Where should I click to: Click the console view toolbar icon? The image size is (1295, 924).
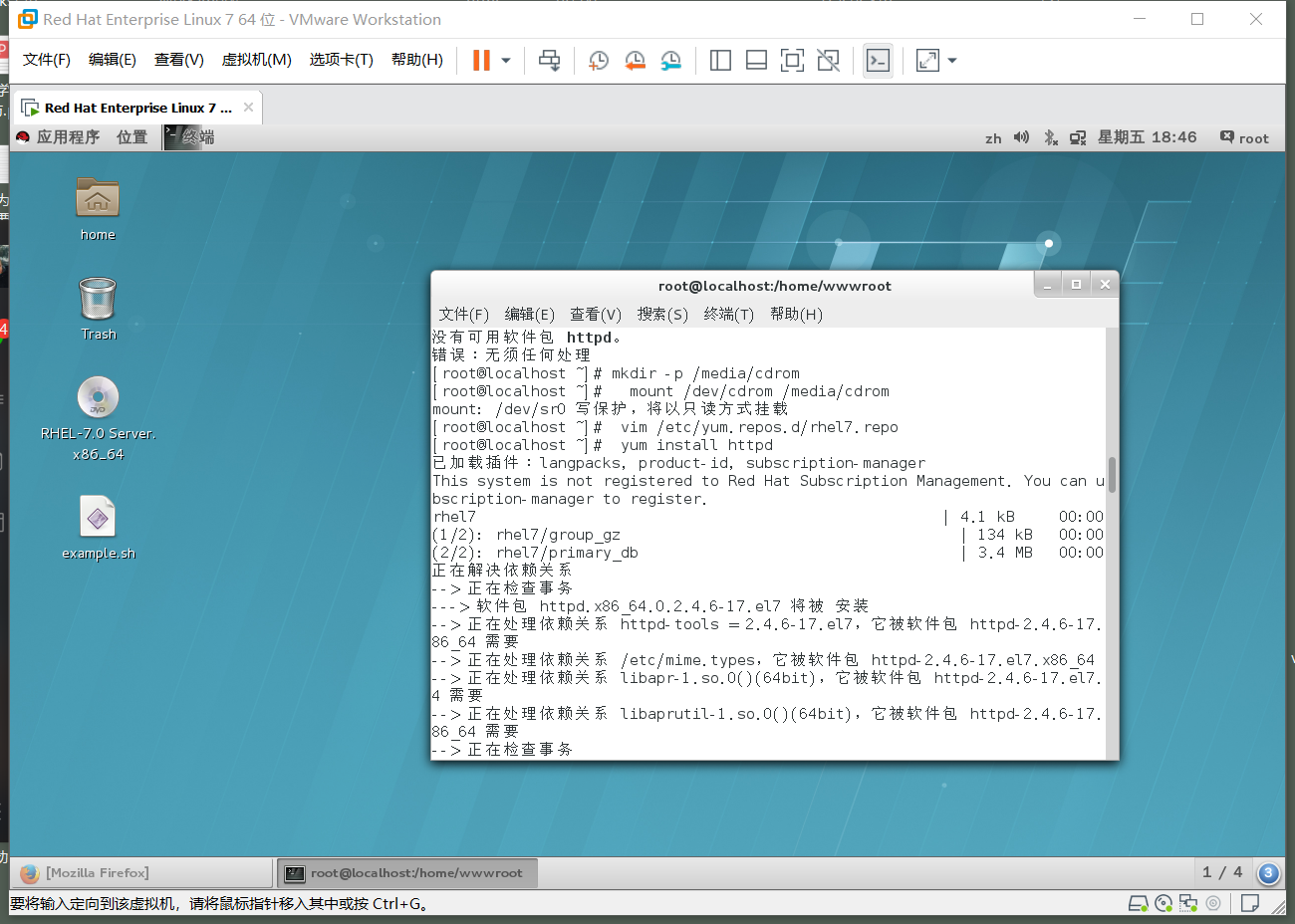click(x=878, y=61)
